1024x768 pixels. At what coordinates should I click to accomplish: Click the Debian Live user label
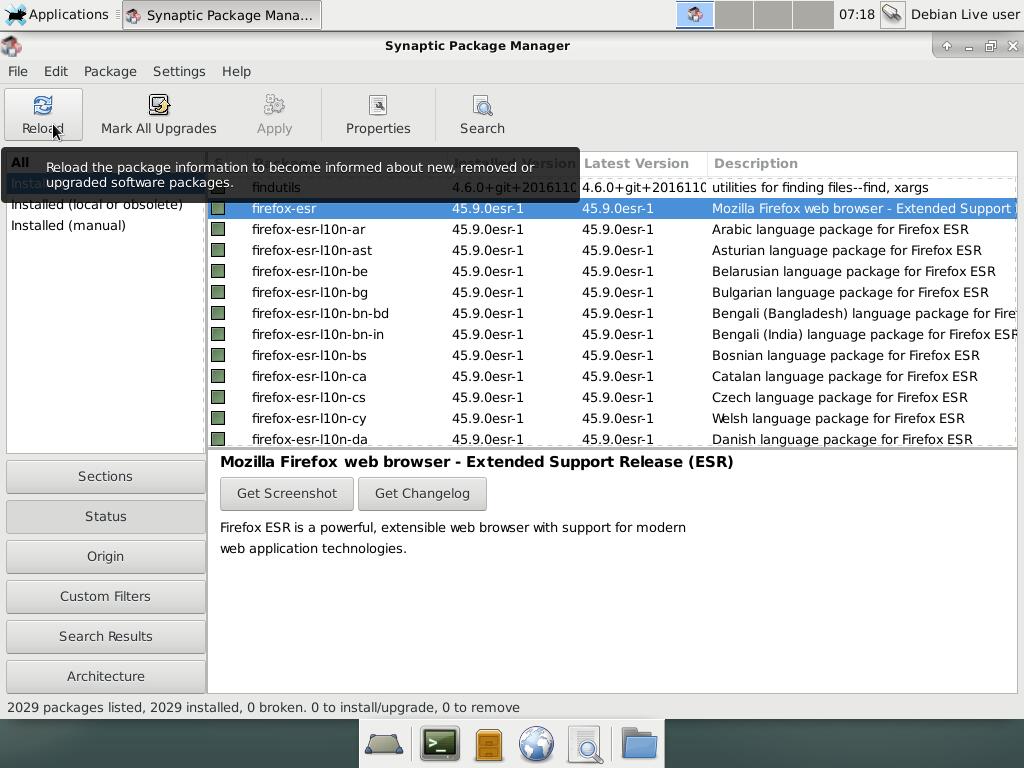coord(965,14)
